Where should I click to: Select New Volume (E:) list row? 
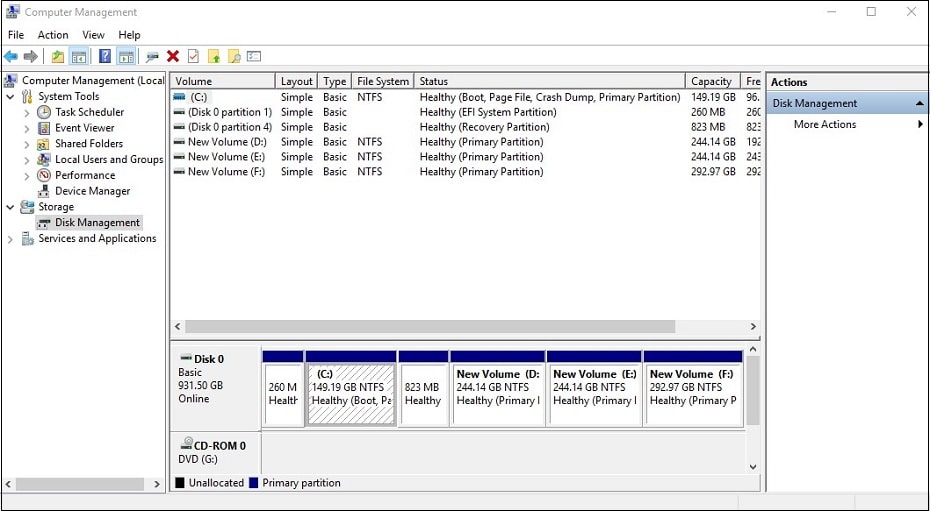click(x=466, y=157)
